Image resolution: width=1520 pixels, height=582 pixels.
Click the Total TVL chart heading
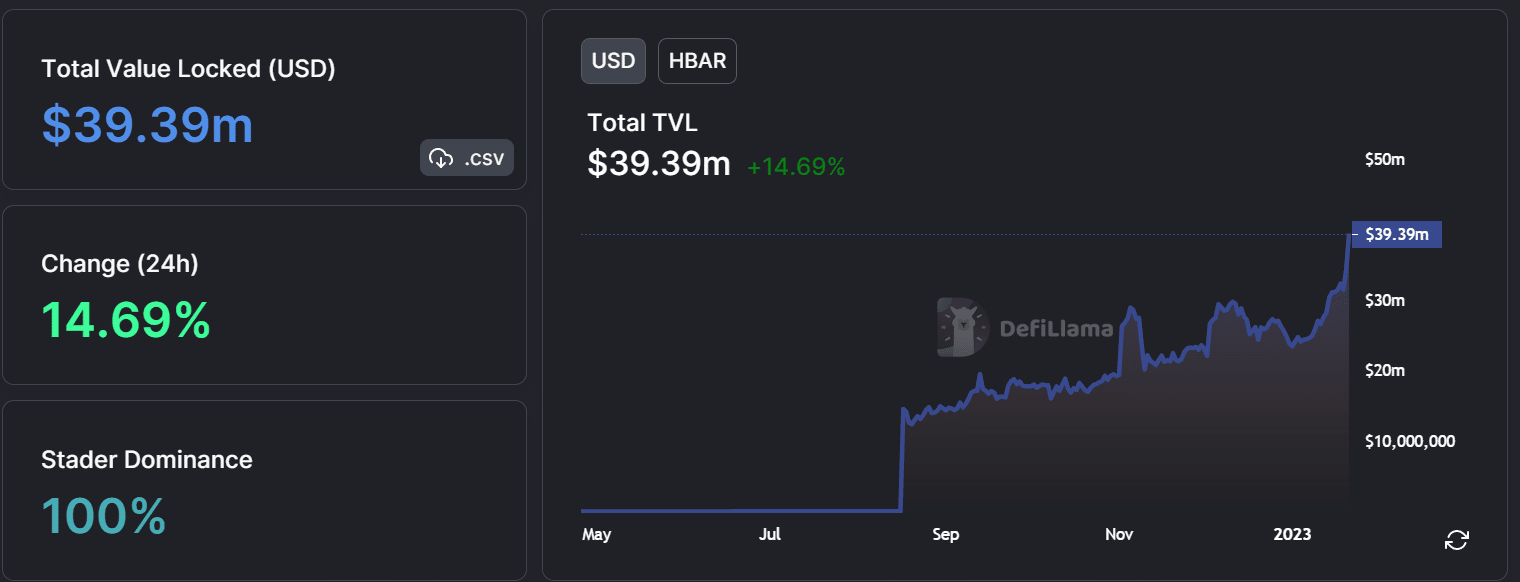tap(642, 123)
